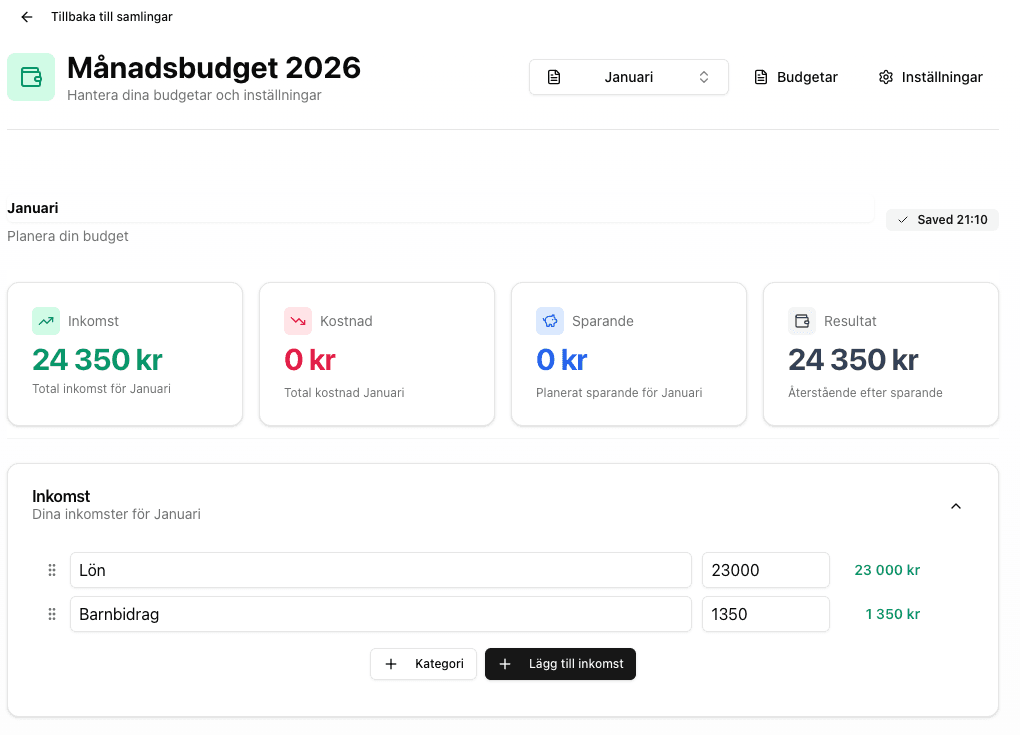Click the document icon in the month selector

click(554, 76)
